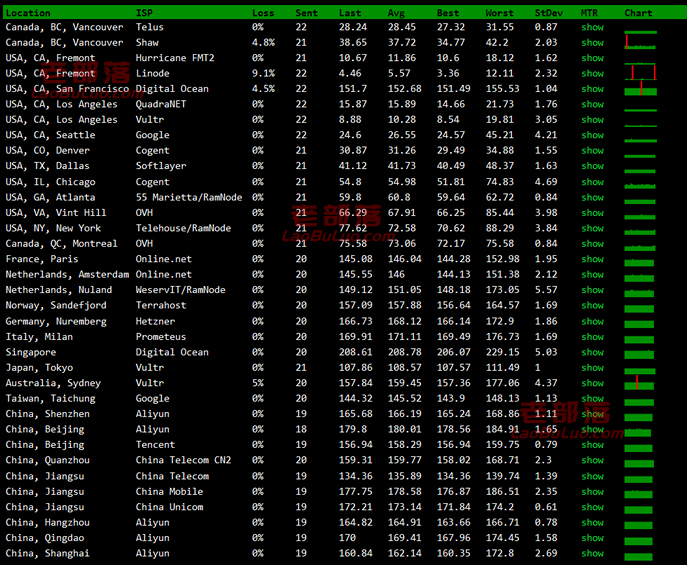Show MTR for San Francisco Digital Ocean
This screenshot has width=687, height=565.
point(592,88)
